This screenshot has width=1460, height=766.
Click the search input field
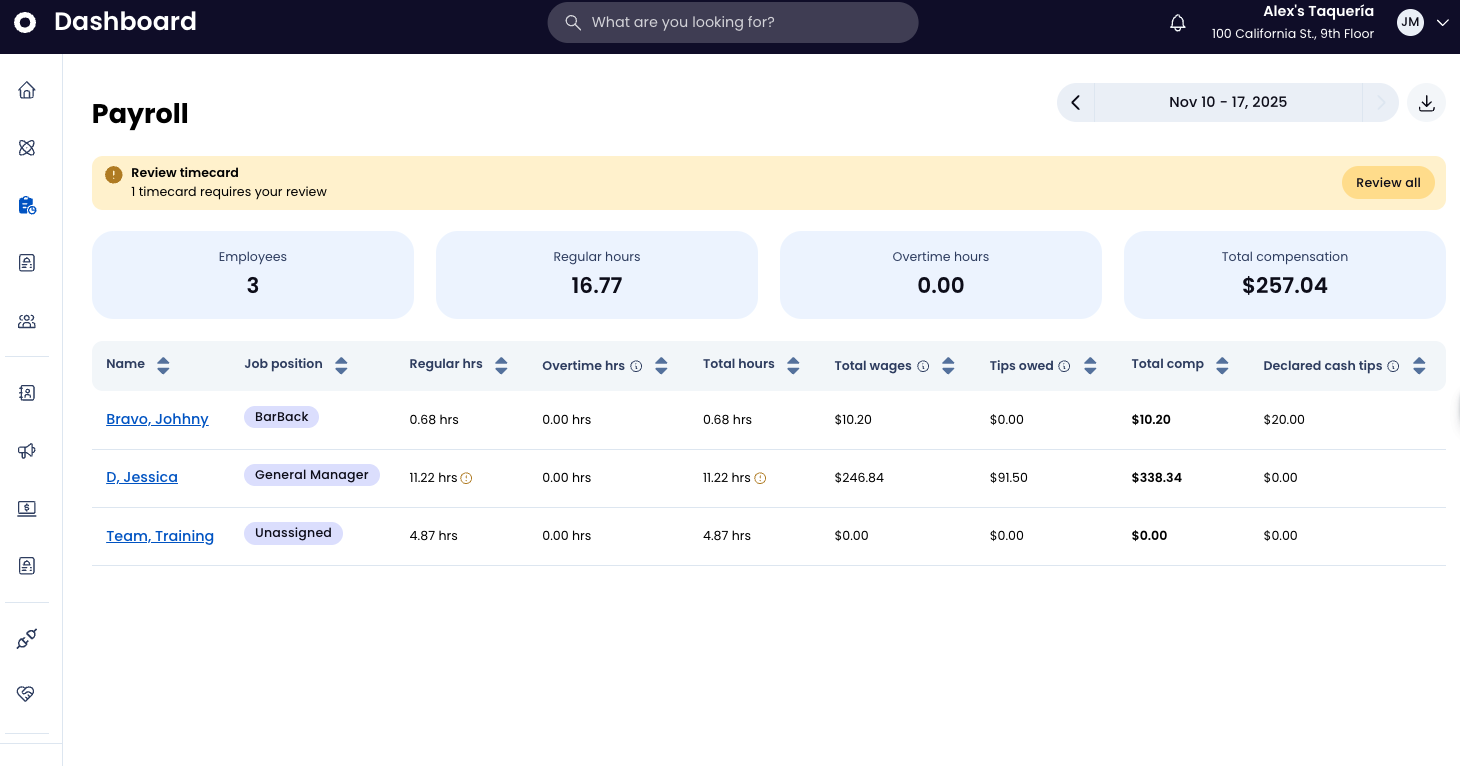[x=733, y=22]
